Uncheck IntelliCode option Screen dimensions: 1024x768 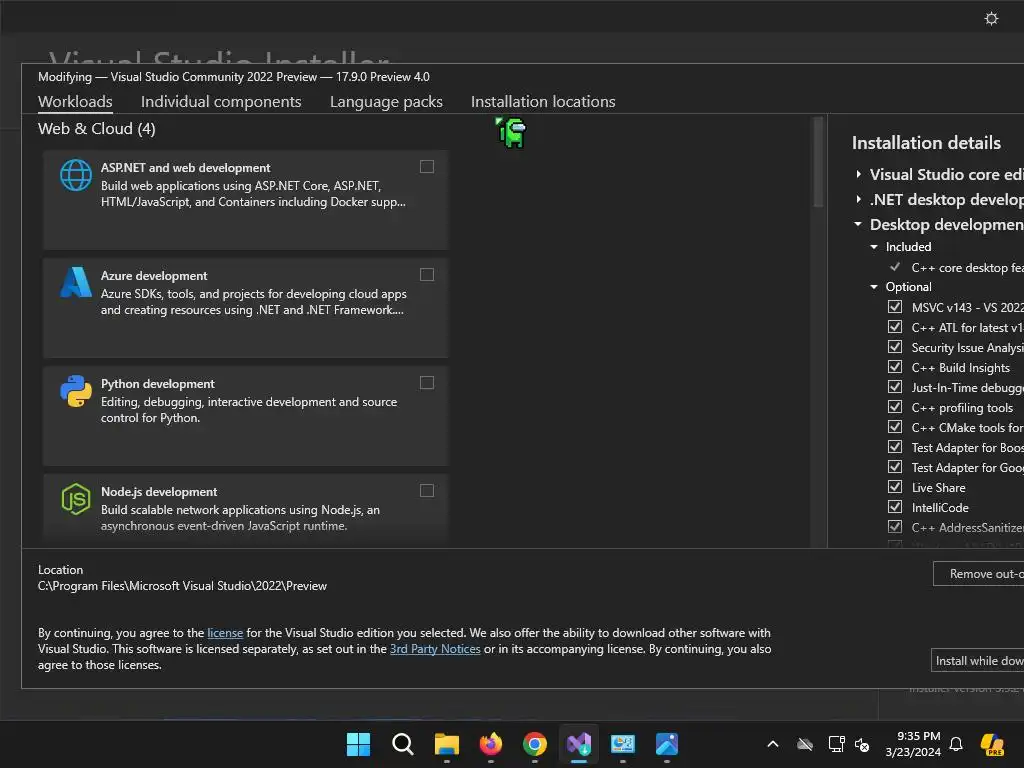(x=895, y=507)
